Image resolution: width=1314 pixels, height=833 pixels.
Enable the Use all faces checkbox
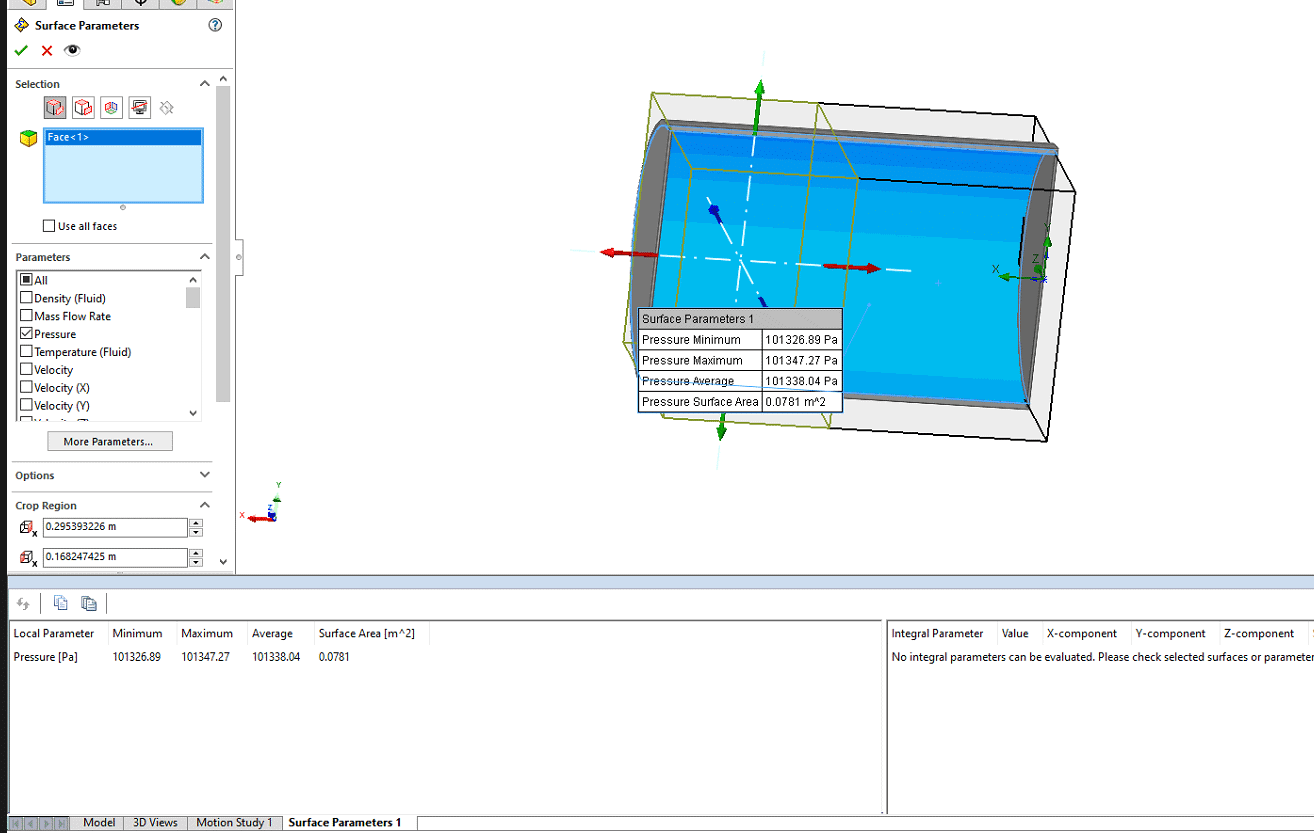pos(49,226)
